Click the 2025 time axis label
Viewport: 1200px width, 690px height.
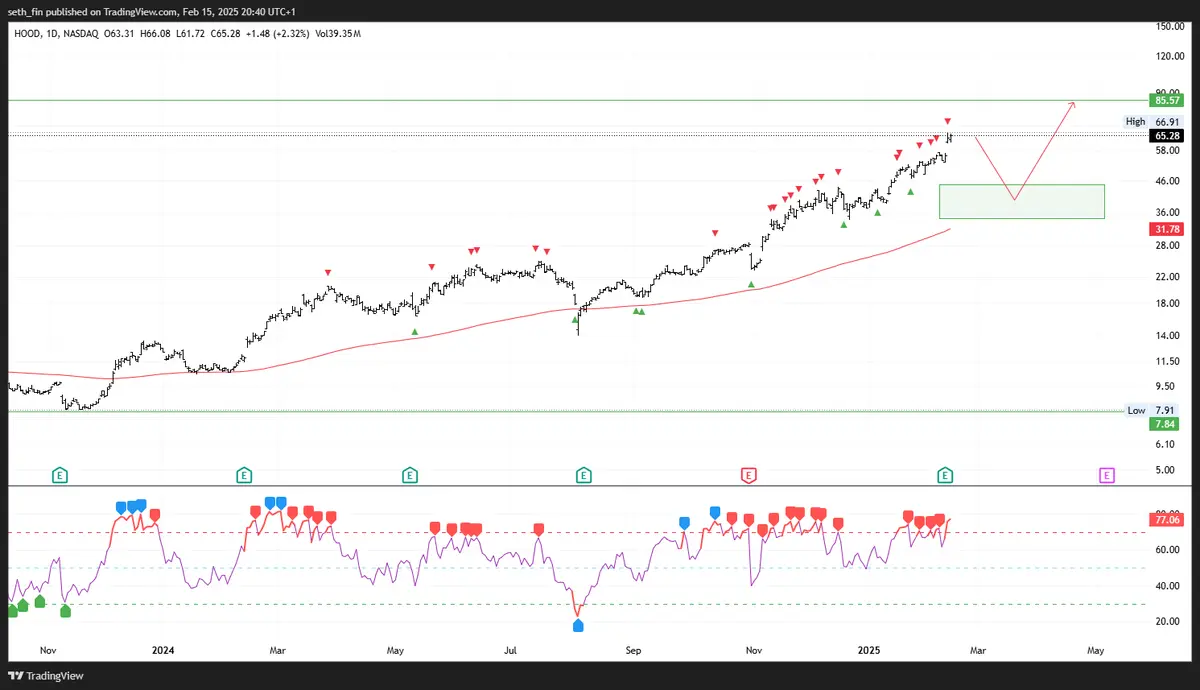click(x=871, y=650)
